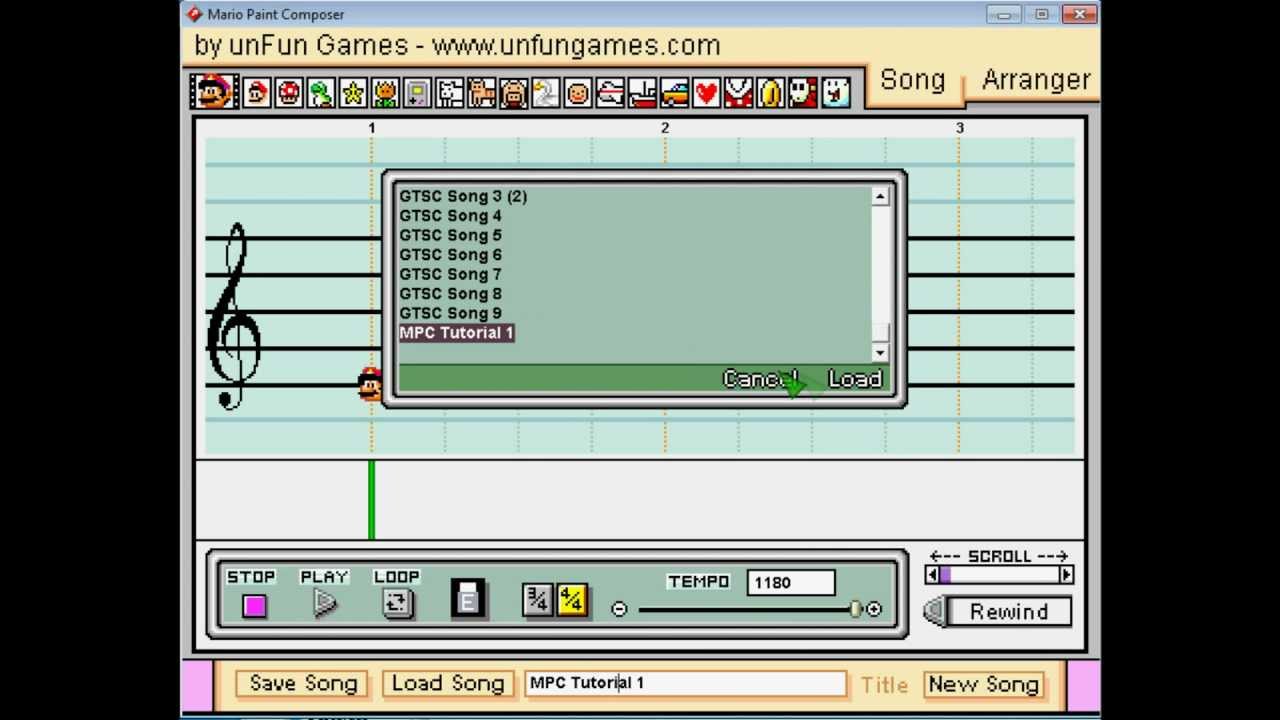Click the tempo value field showing 1180
The image size is (1280, 720).
(791, 582)
